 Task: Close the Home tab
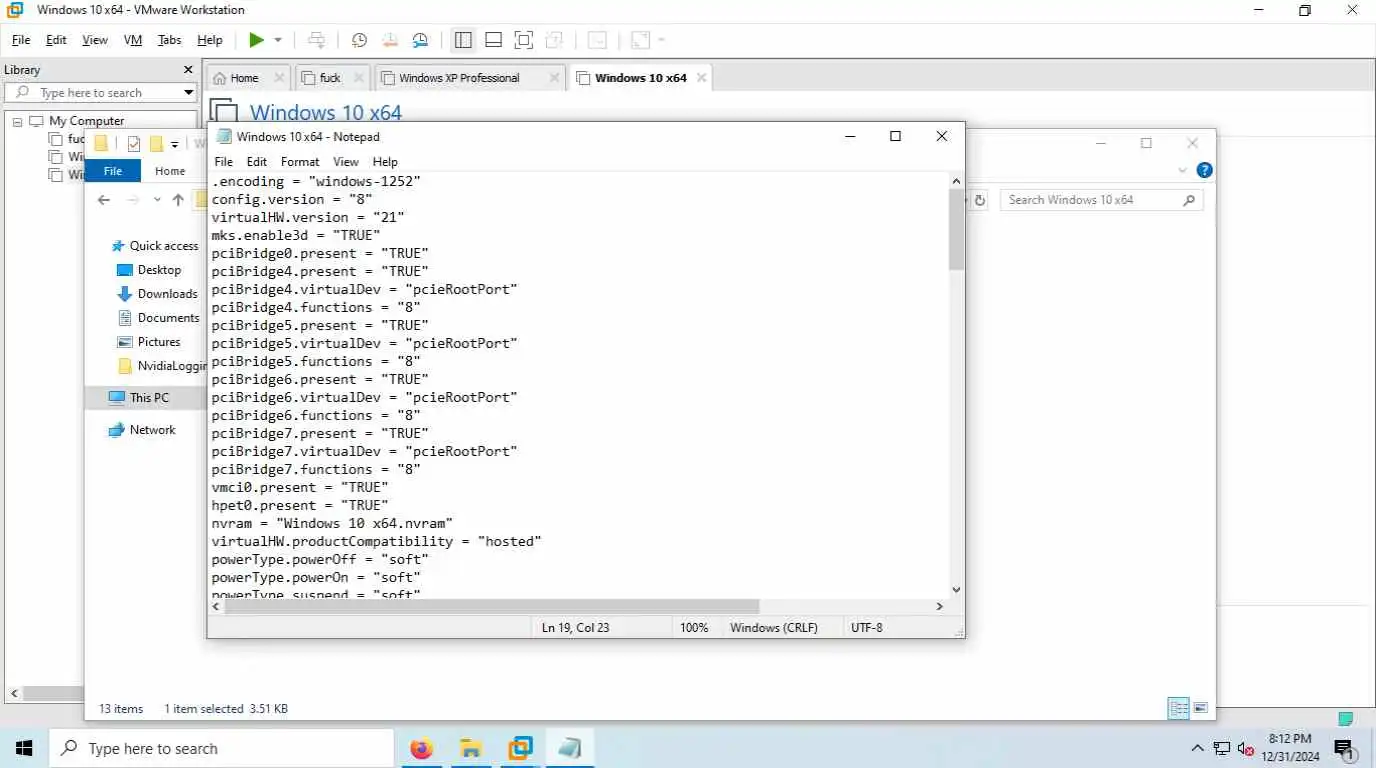click(278, 78)
